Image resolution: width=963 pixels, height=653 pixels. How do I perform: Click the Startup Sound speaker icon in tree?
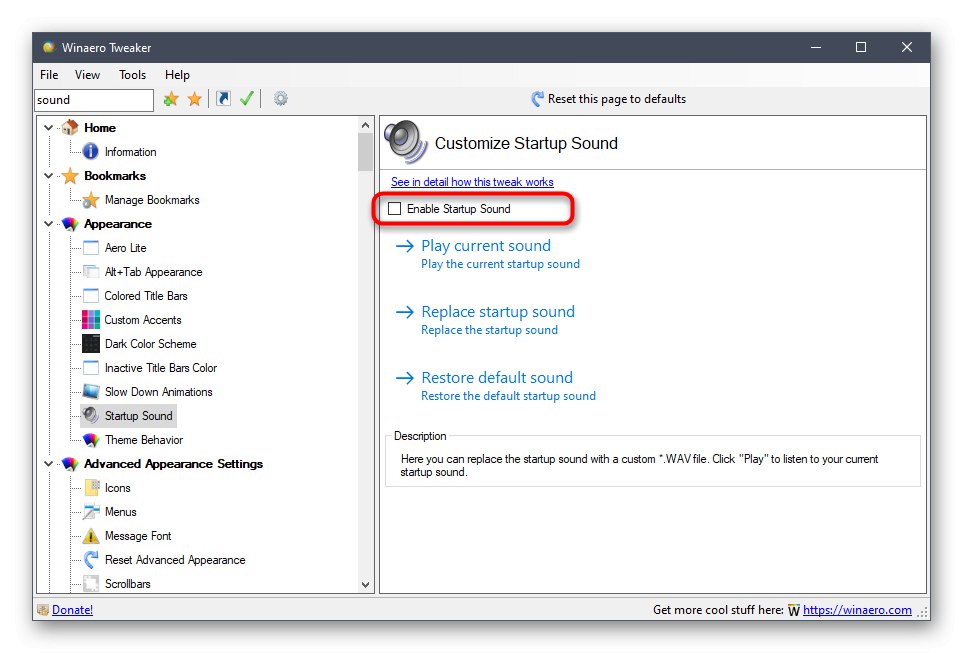click(91, 415)
